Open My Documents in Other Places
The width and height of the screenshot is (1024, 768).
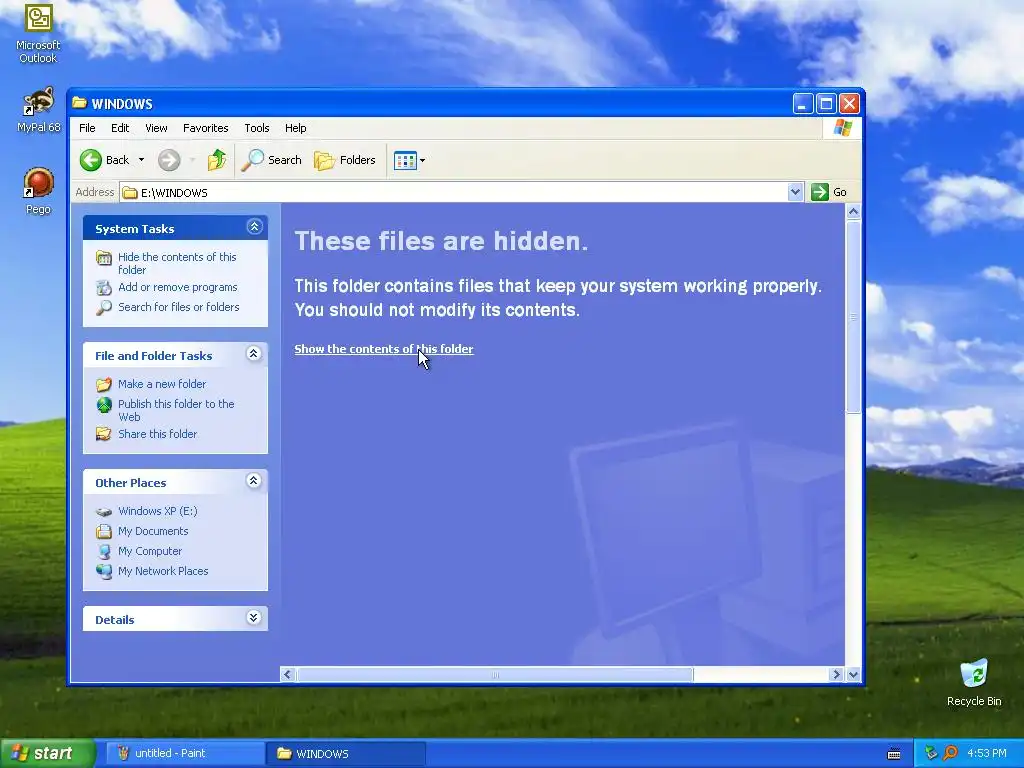coord(153,531)
